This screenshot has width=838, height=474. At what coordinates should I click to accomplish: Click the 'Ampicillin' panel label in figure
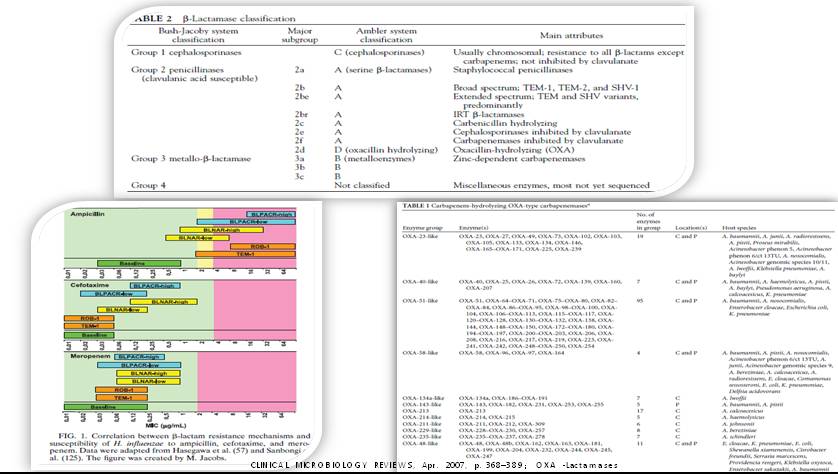tap(88, 214)
